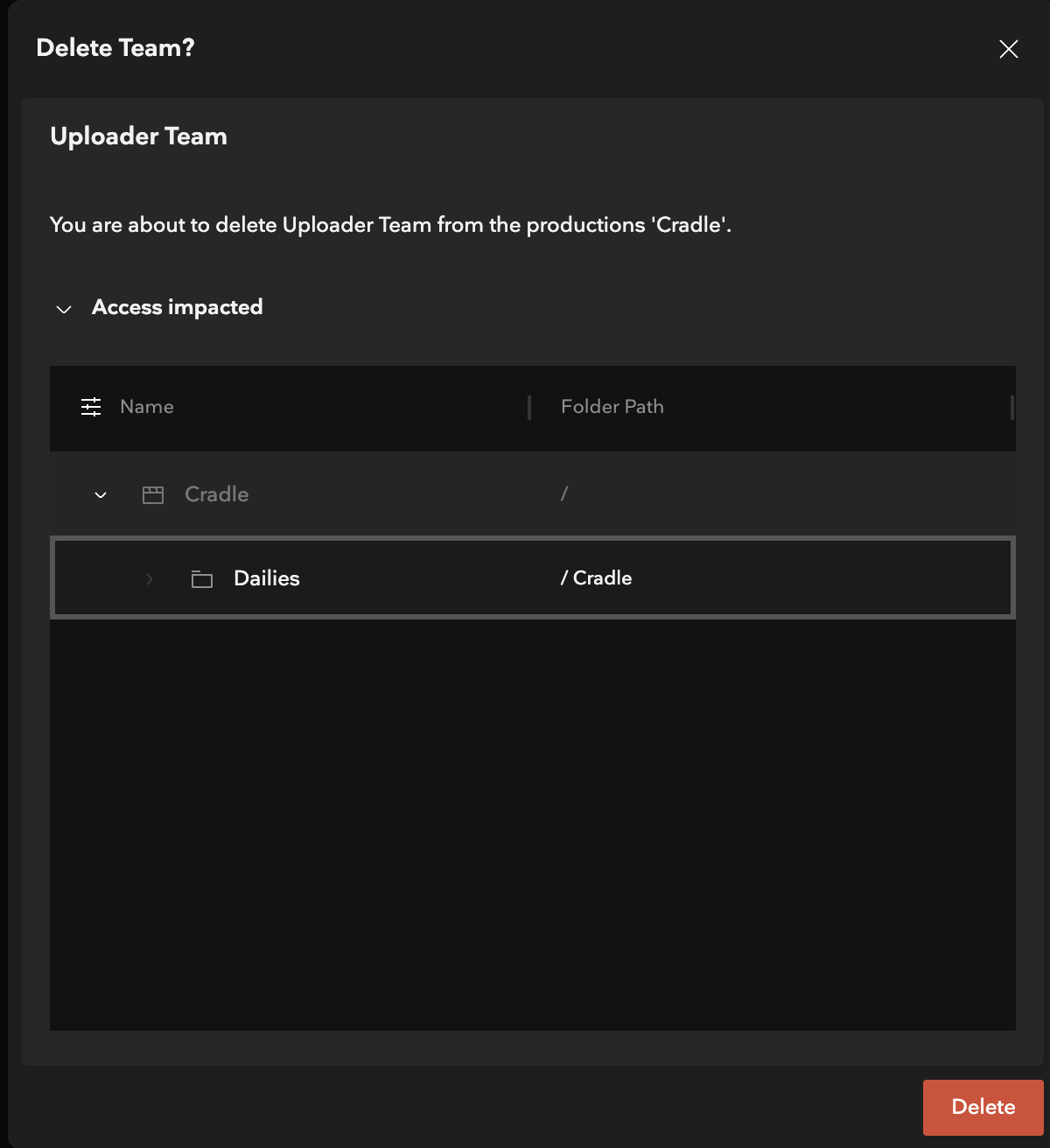The image size is (1050, 1148).
Task: Click the Name column header
Action: (x=147, y=406)
